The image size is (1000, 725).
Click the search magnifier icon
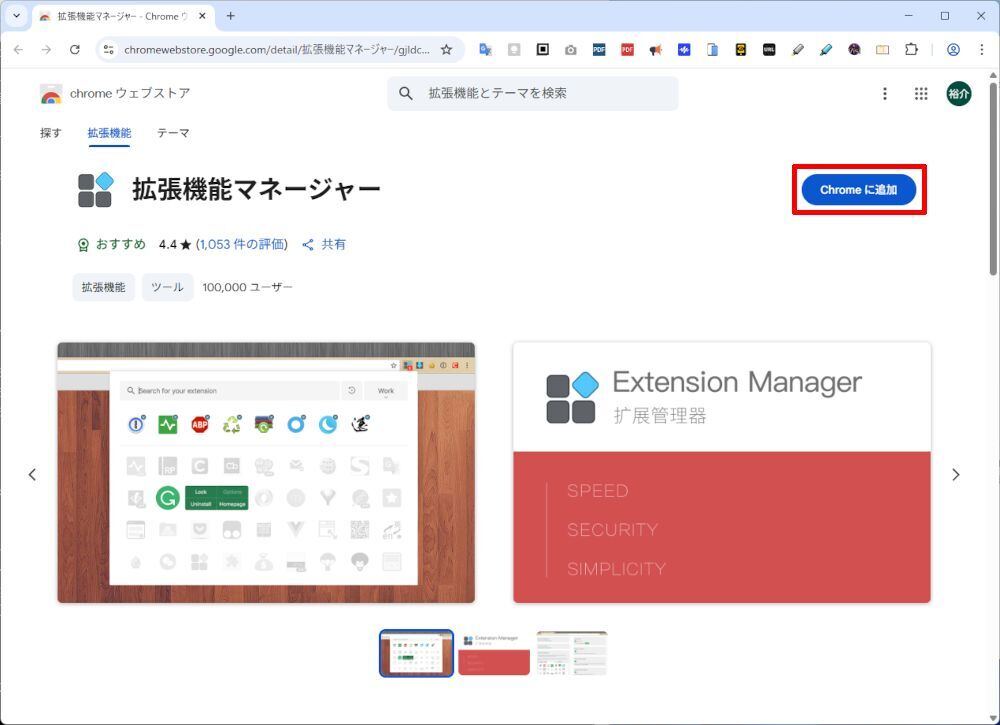click(406, 93)
